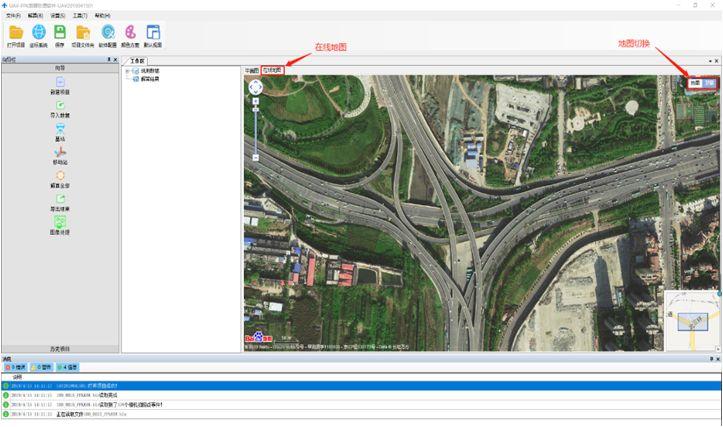Open the Color Scheme palette icon
This screenshot has width=723, height=427.
(130, 35)
